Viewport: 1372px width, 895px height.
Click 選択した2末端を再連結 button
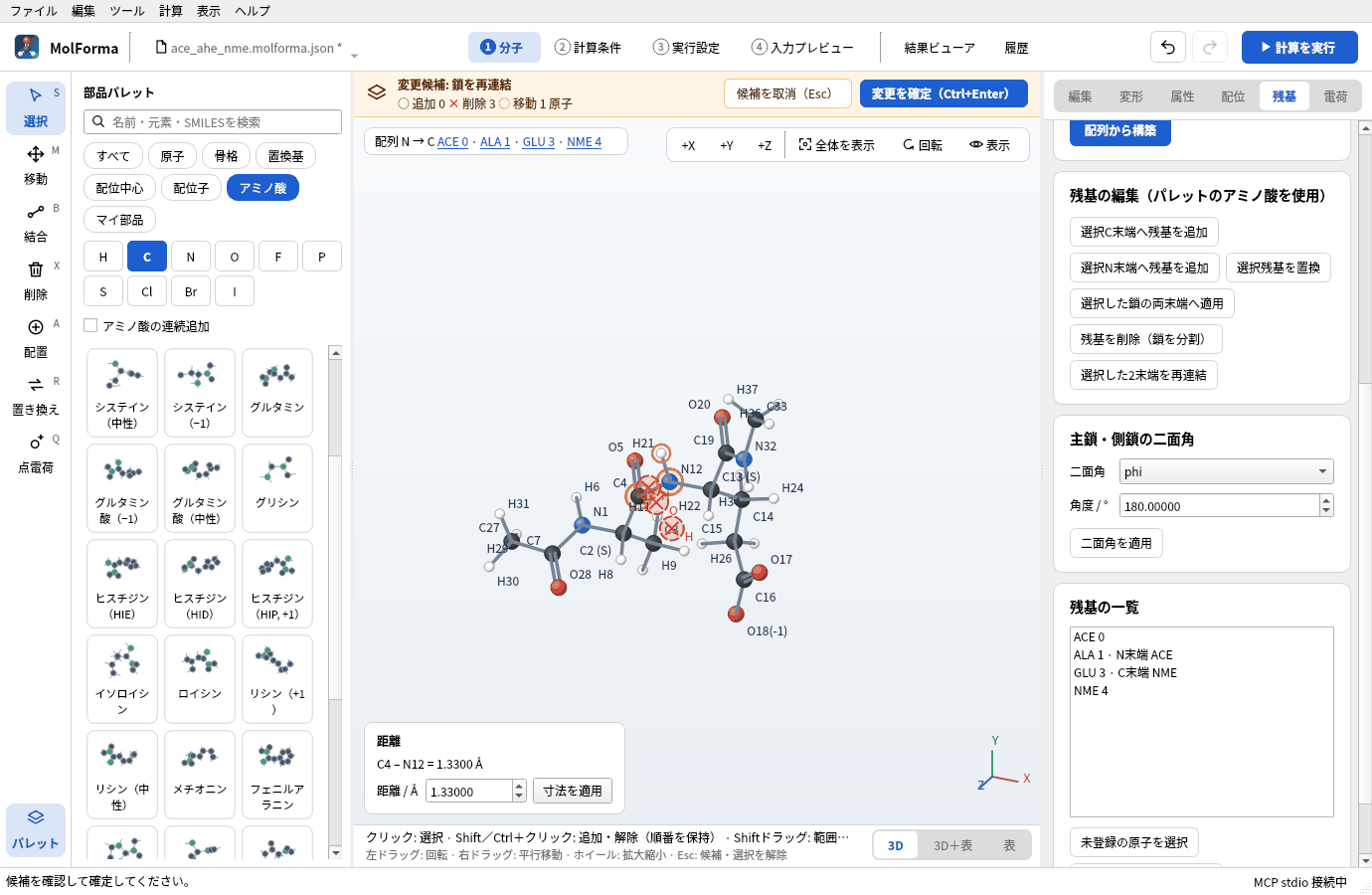click(x=1143, y=375)
